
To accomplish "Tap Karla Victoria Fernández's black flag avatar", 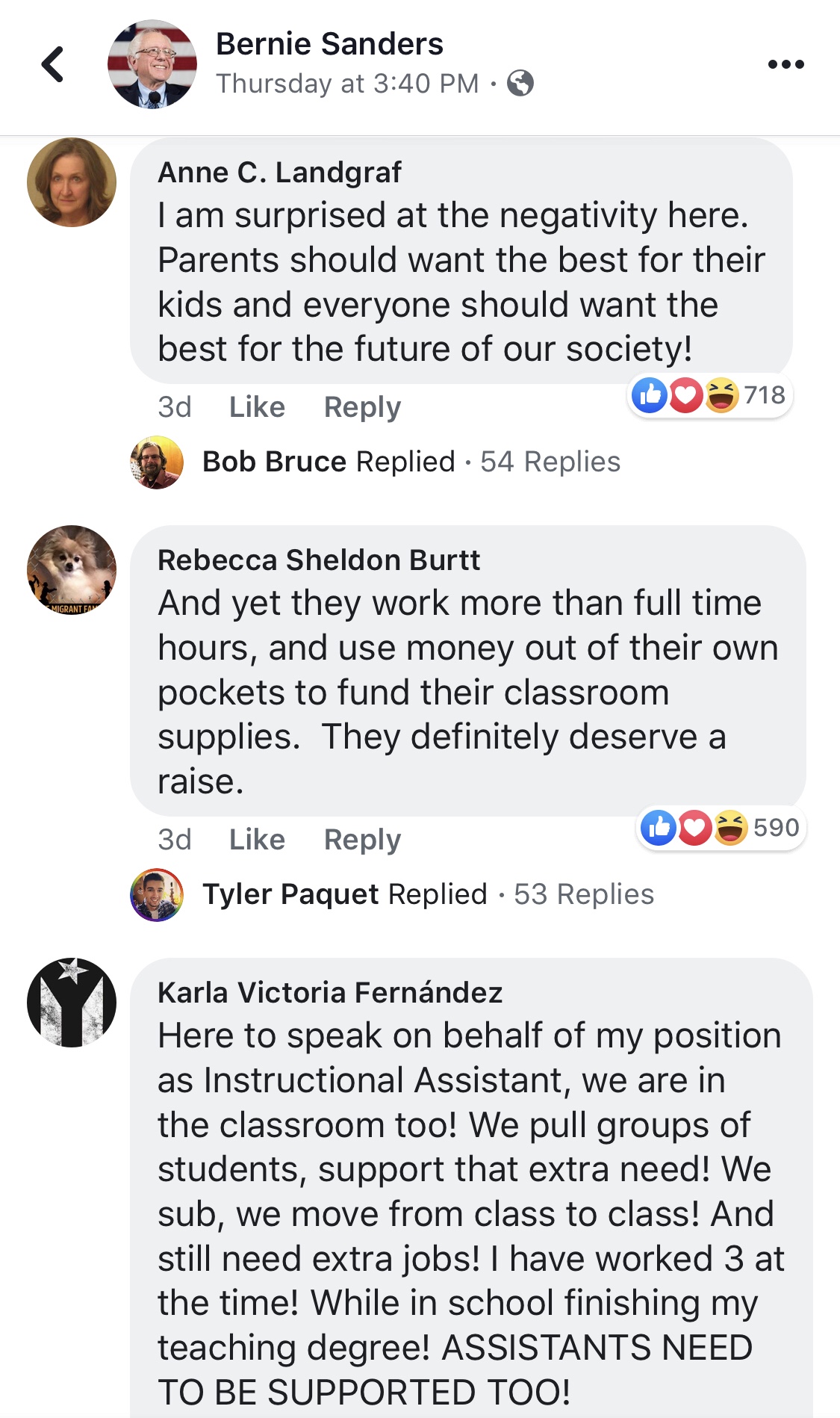I will [x=72, y=1003].
